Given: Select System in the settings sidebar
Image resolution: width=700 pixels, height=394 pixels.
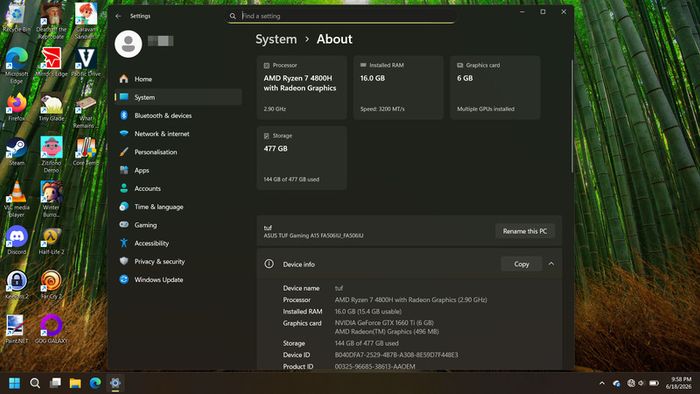Looking at the screenshot, I should (x=178, y=97).
